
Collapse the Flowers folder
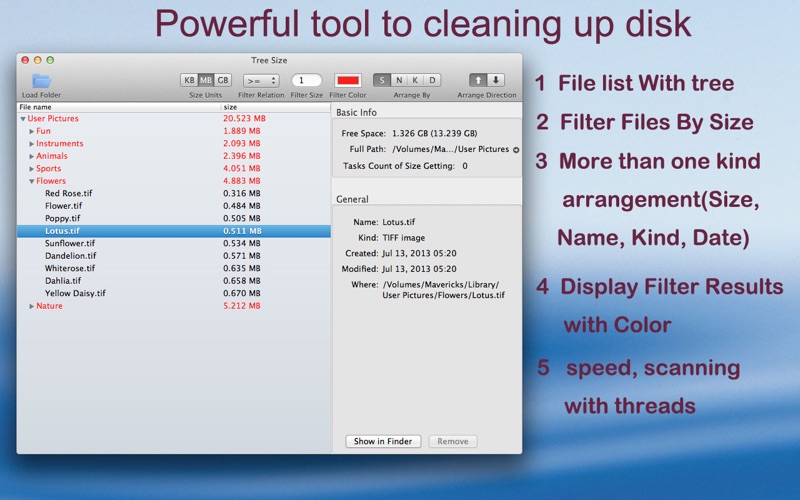point(32,181)
